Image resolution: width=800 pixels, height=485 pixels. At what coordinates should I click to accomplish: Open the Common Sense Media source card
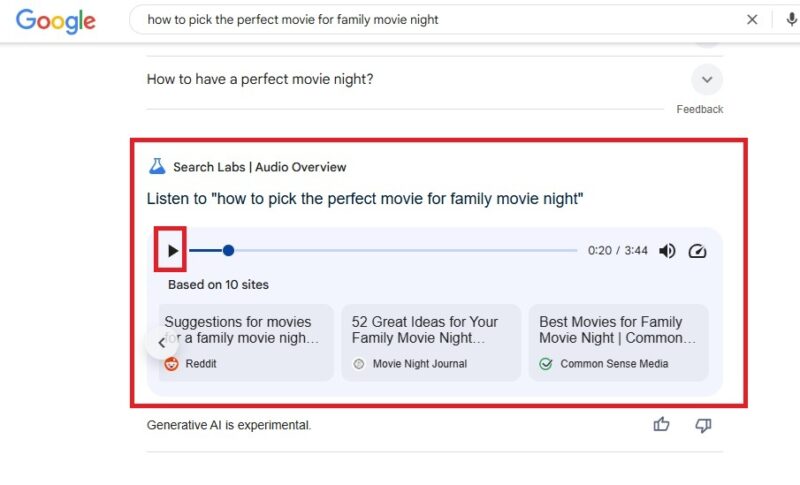click(x=618, y=343)
